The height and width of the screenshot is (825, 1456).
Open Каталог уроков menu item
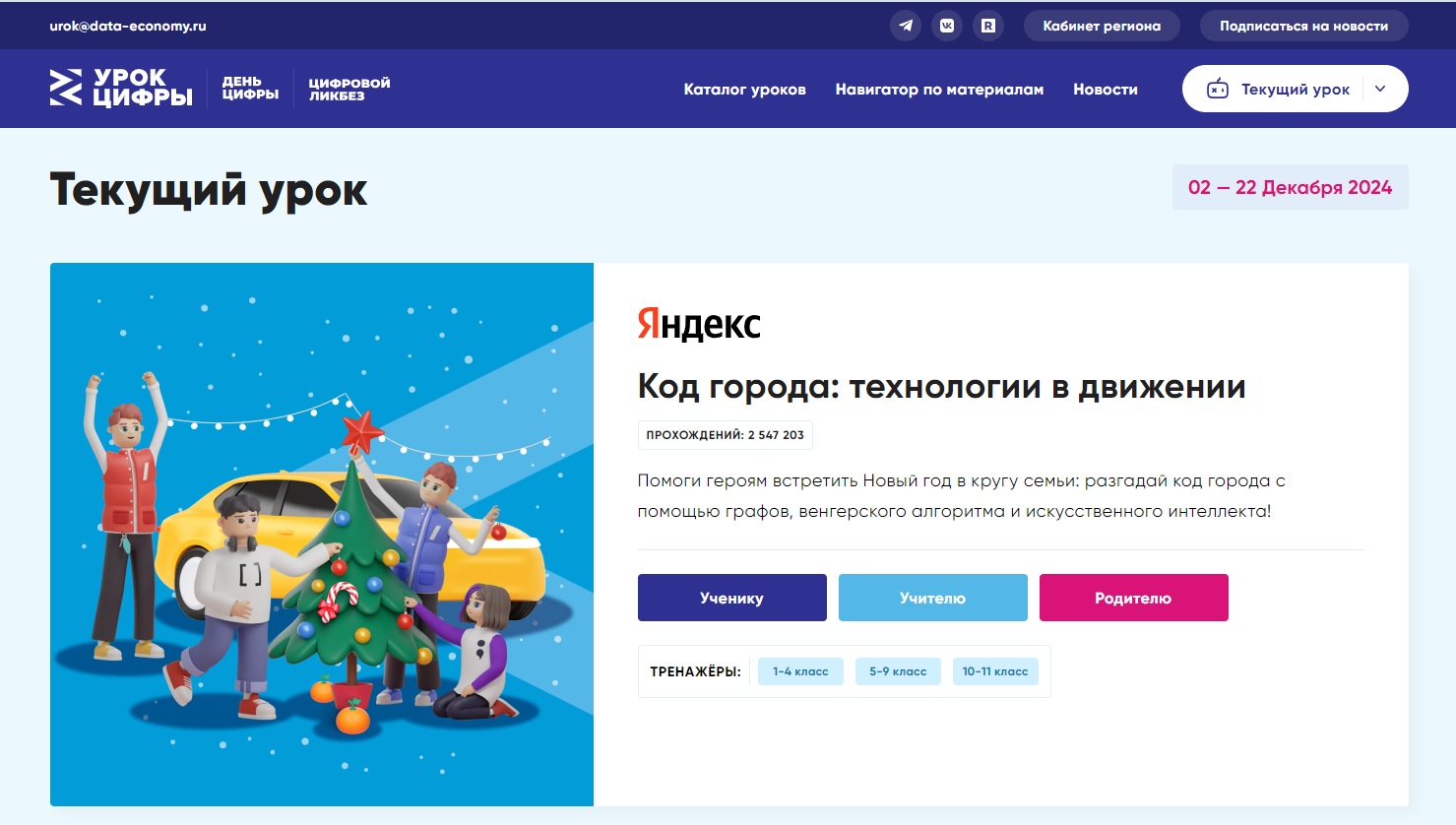point(744,90)
